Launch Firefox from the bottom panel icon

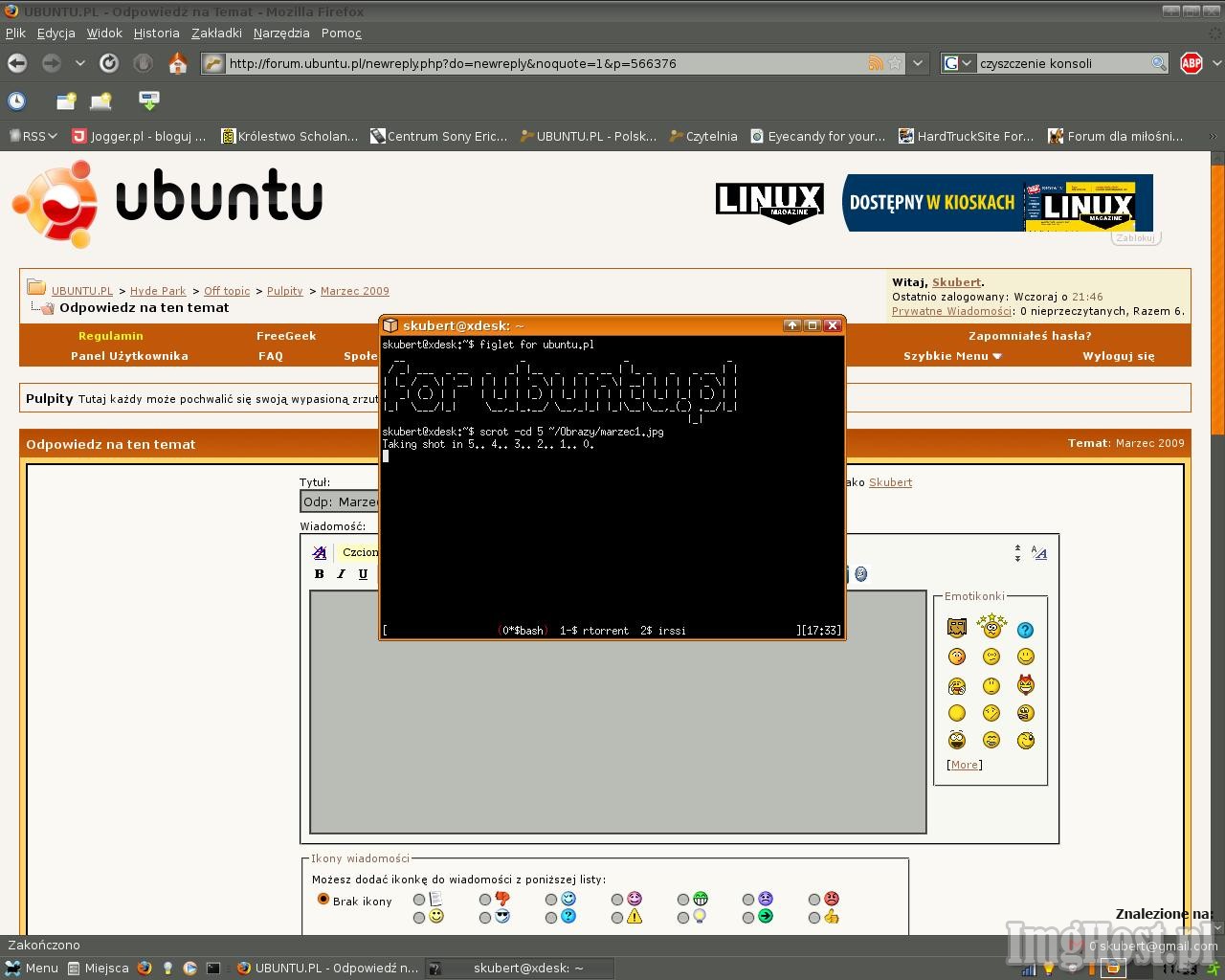[145, 968]
